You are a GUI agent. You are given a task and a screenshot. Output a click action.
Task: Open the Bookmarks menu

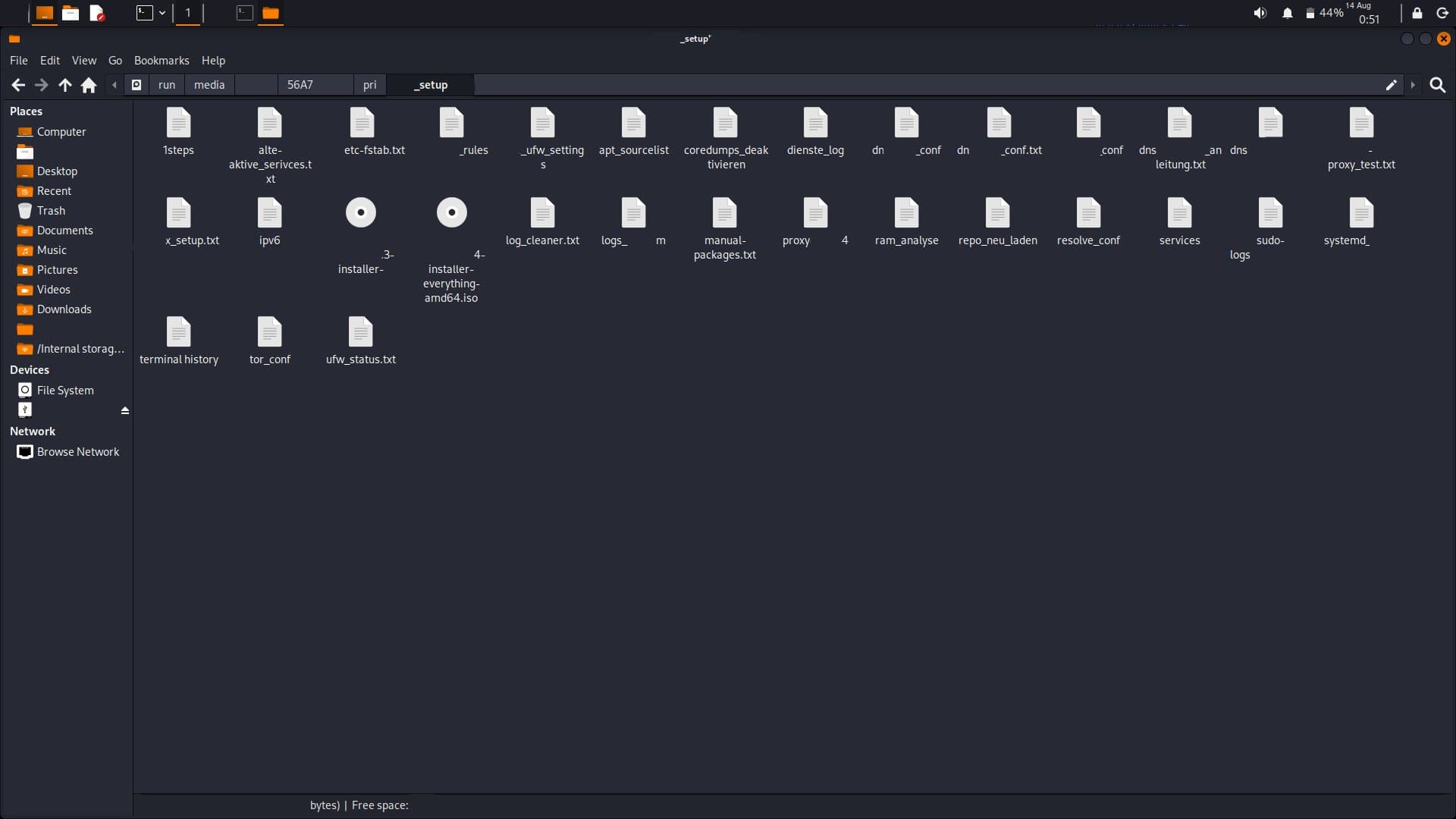tap(162, 60)
